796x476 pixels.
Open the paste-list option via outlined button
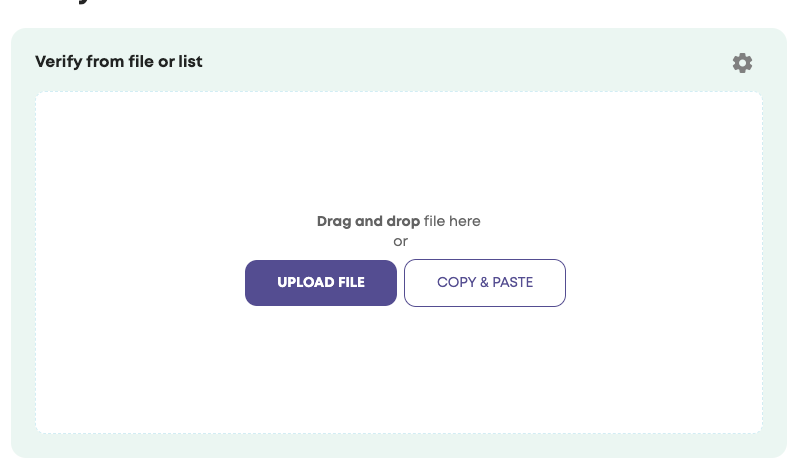[x=485, y=283]
